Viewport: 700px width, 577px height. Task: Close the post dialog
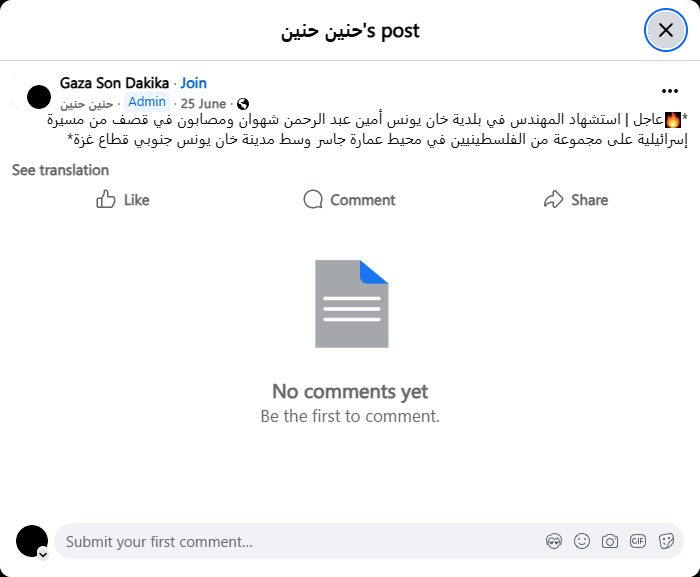point(665,30)
